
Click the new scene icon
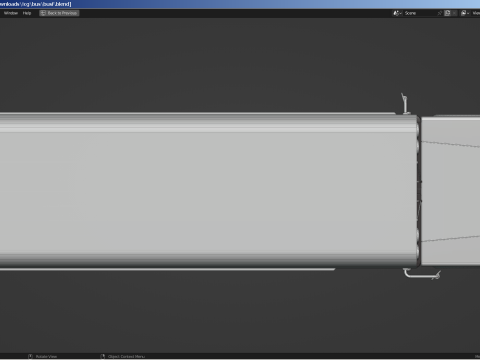[447, 13]
